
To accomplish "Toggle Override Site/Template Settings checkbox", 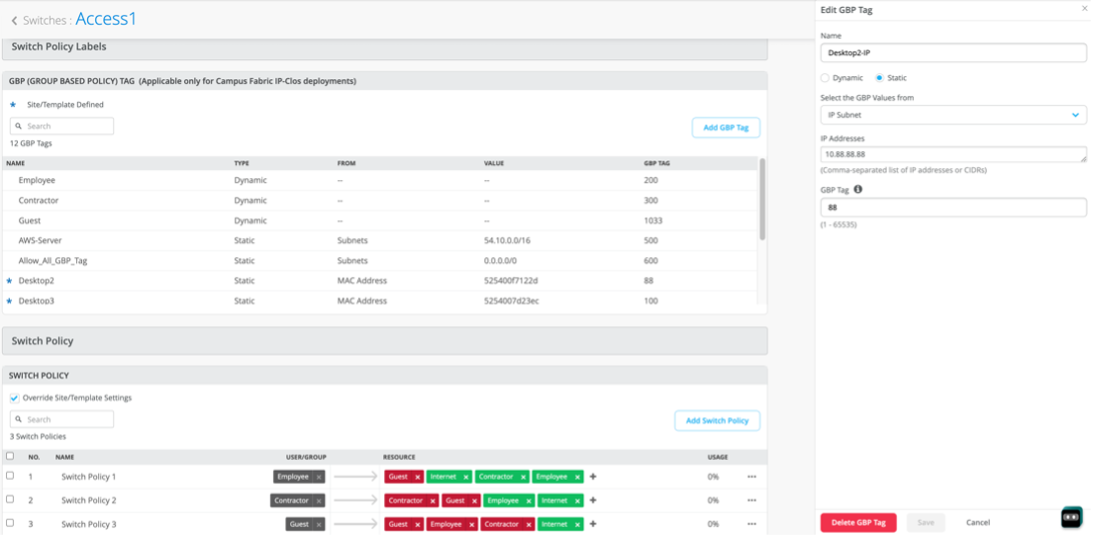I will point(14,398).
